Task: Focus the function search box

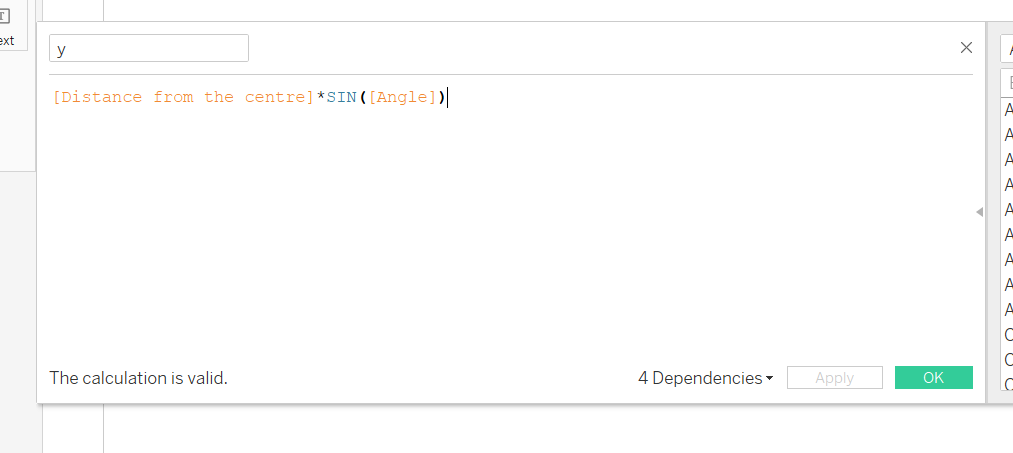Action: 1007,82
